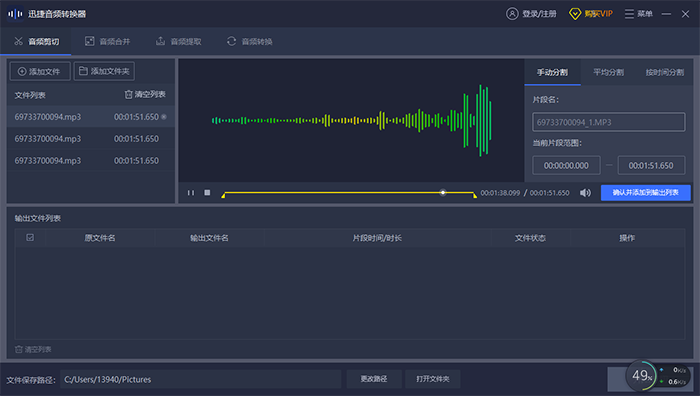The image size is (700, 396).
Task: Click the 文件状态 column header
Action: coord(530,238)
